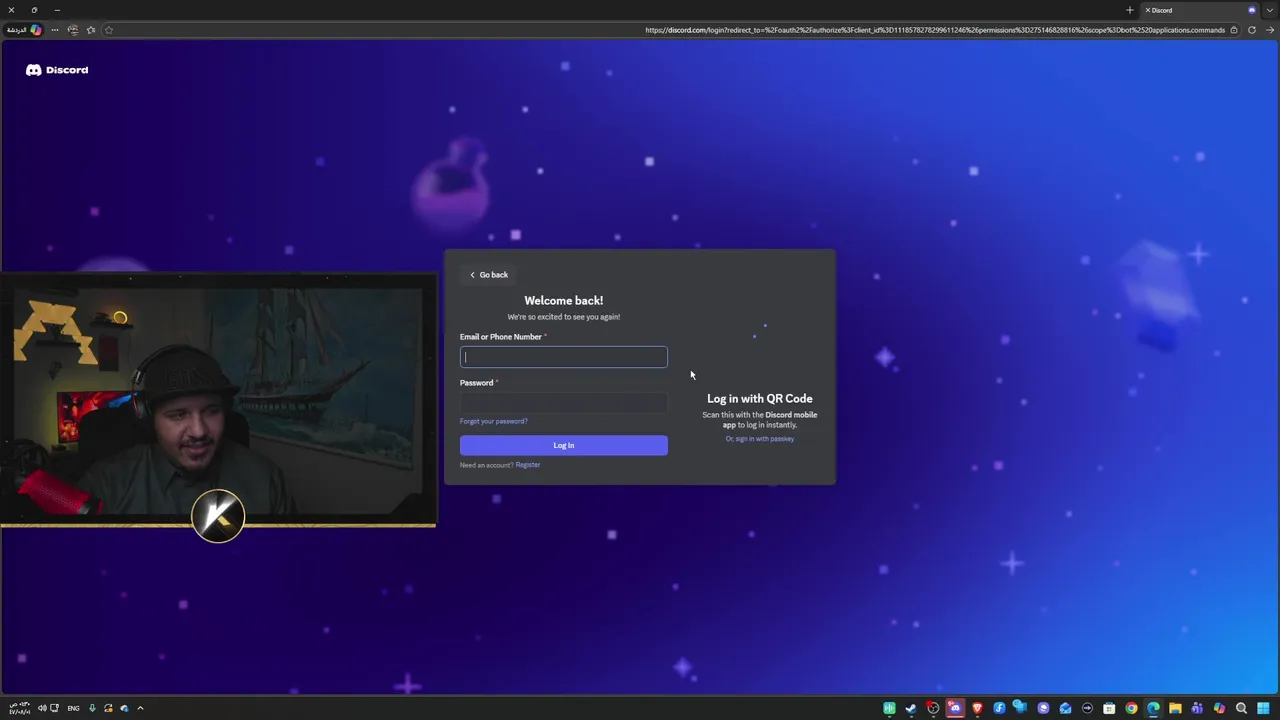
Task: Select the Discord browser tab
Action: (1200, 10)
